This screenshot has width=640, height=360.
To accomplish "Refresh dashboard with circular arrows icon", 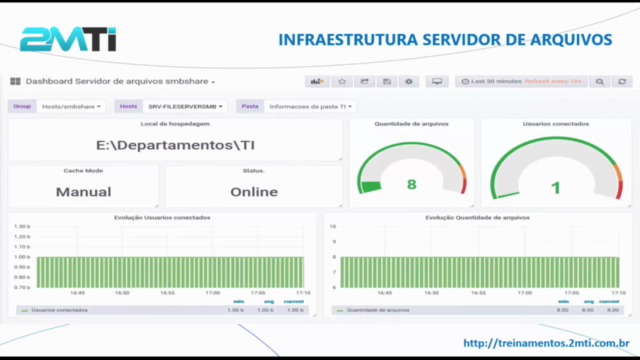I will click(622, 82).
